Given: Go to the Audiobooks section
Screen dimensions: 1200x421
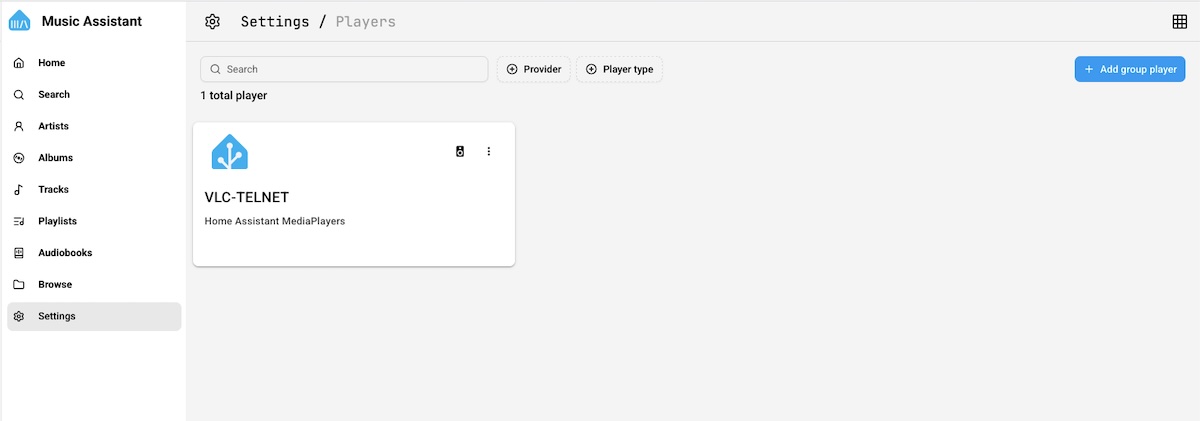Looking at the screenshot, I should click(65, 253).
